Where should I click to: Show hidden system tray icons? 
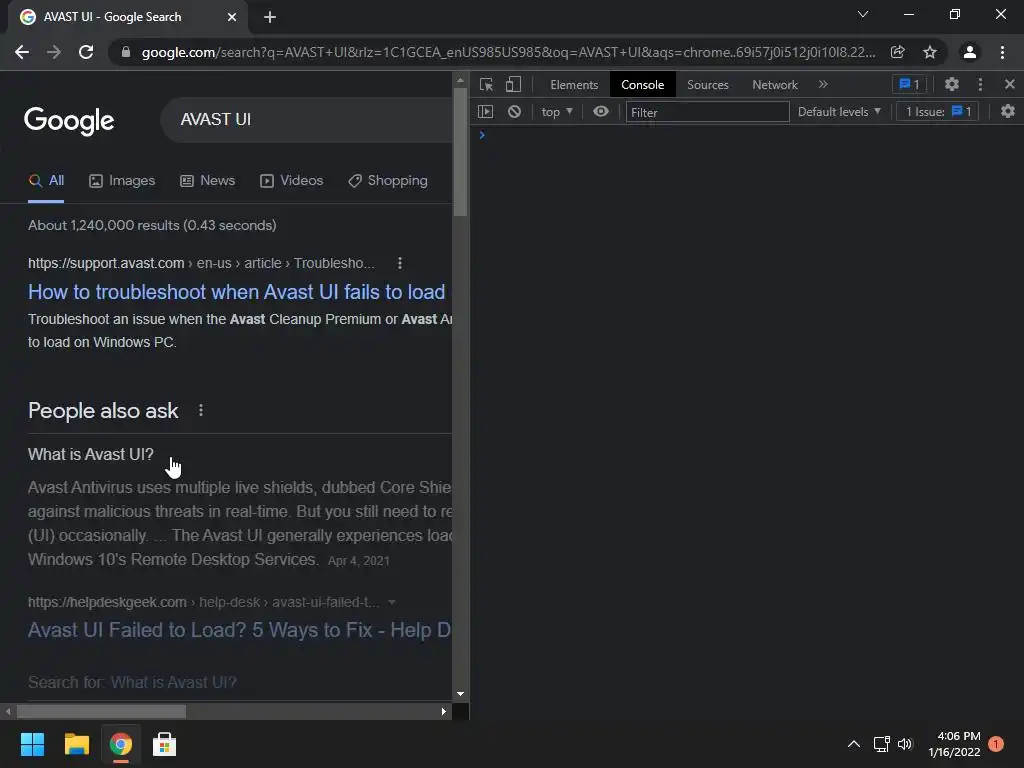click(854, 744)
